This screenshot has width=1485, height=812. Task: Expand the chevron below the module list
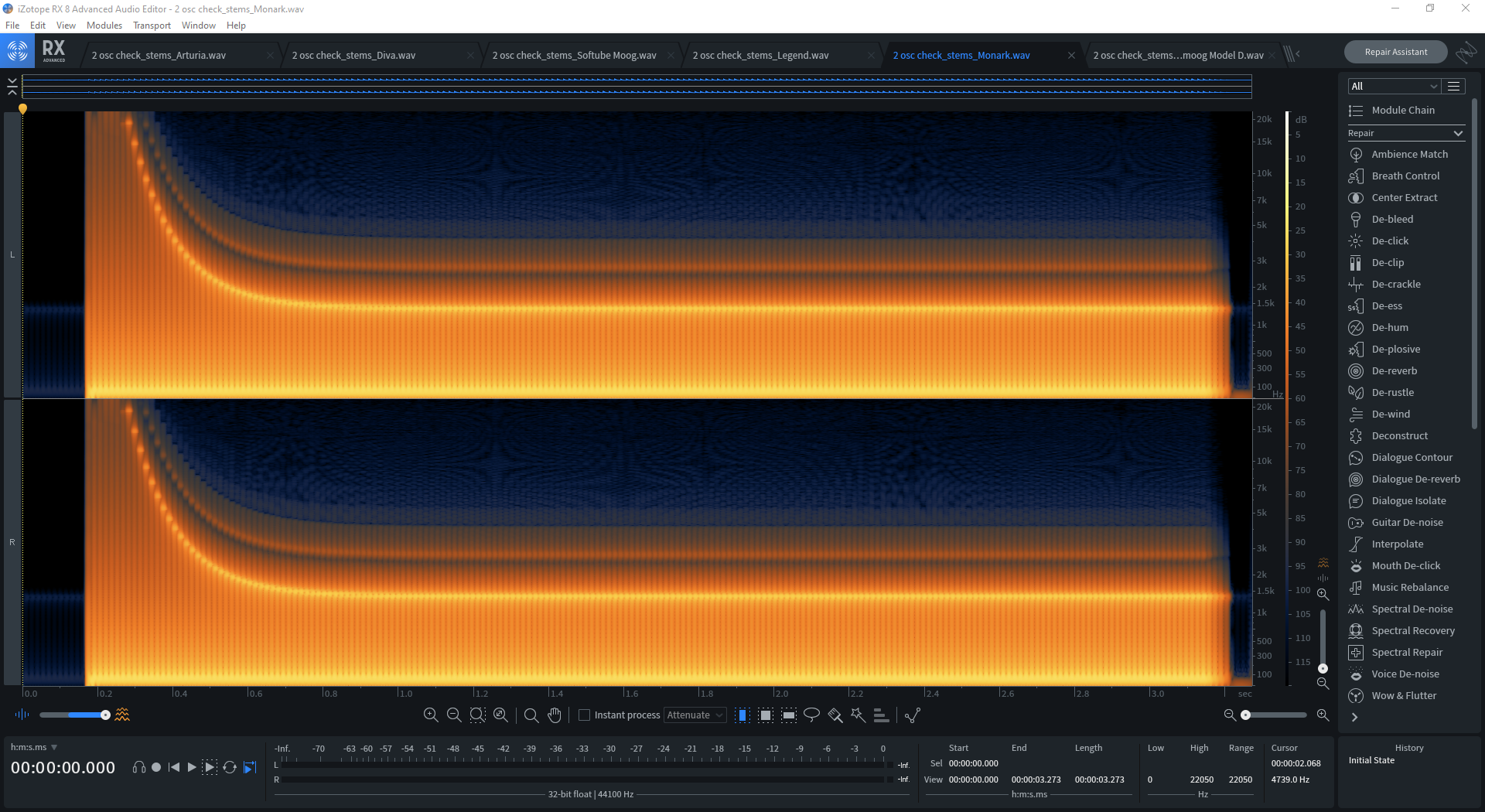click(1354, 718)
